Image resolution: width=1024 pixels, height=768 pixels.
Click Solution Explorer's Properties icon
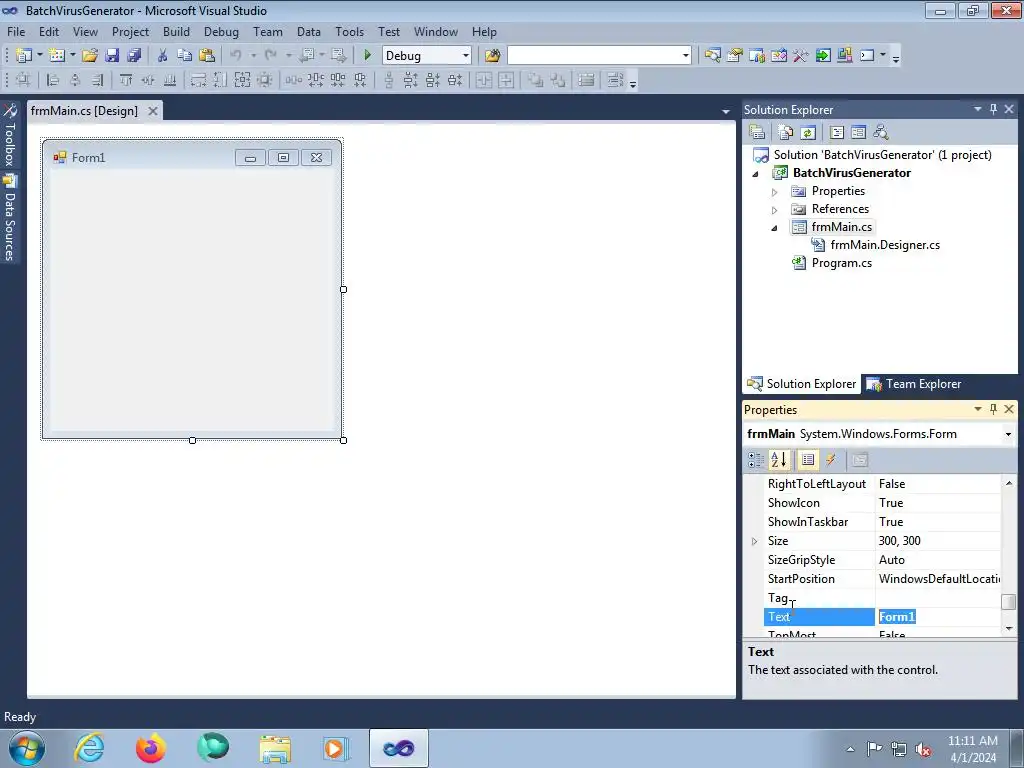tap(757, 133)
